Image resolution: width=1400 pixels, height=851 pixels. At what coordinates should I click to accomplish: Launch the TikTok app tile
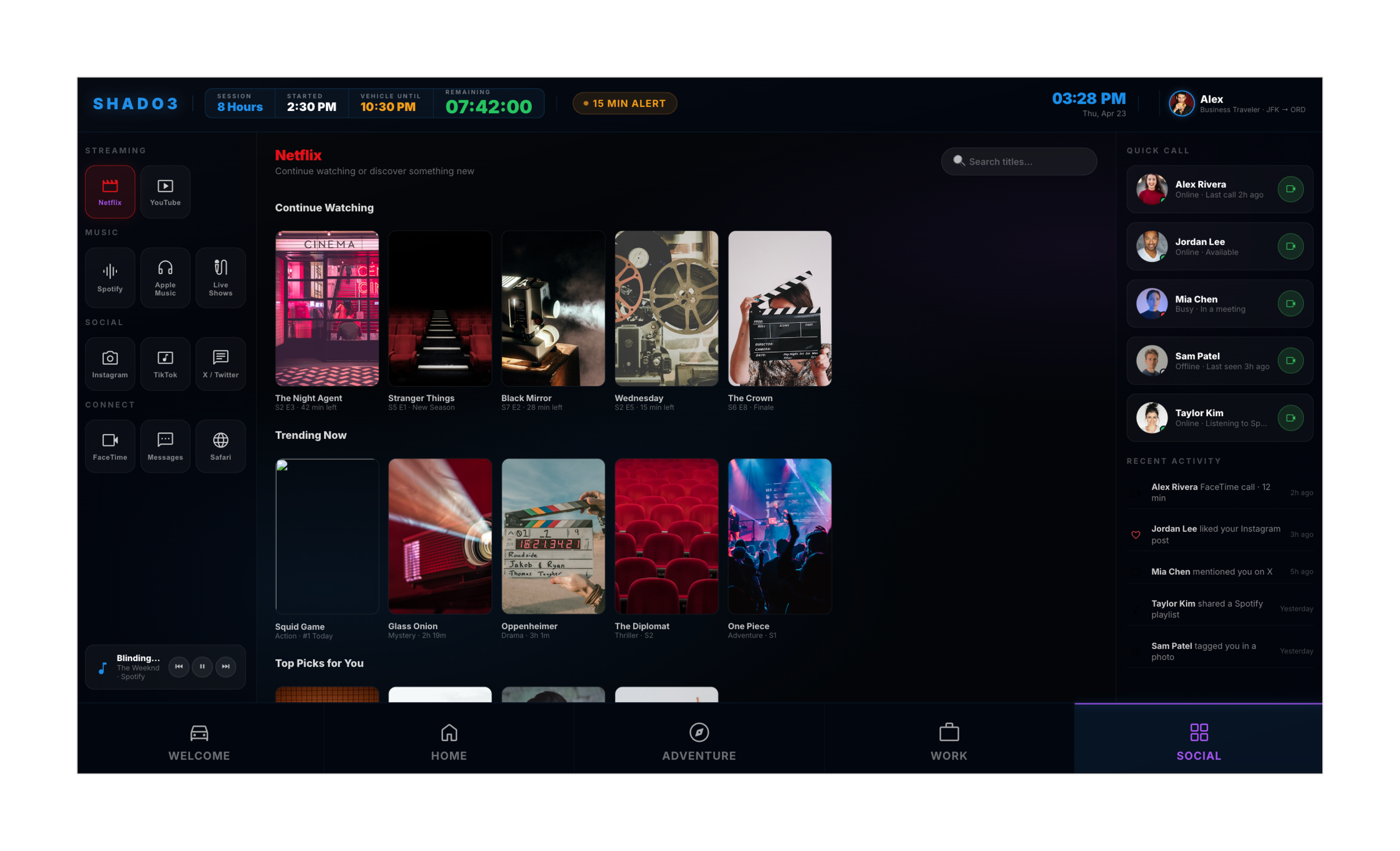(165, 364)
